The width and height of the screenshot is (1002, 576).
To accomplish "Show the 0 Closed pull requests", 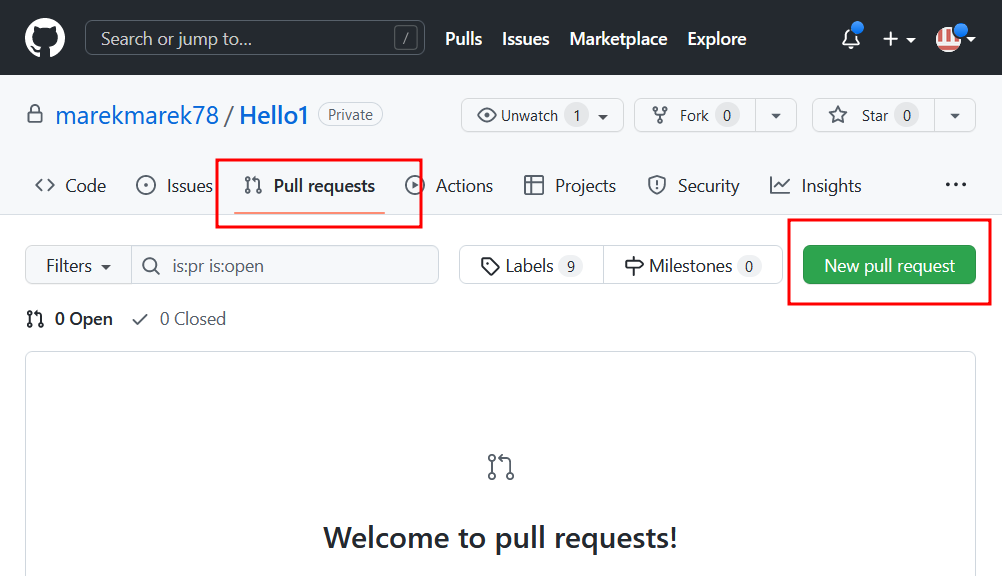I will [x=180, y=319].
